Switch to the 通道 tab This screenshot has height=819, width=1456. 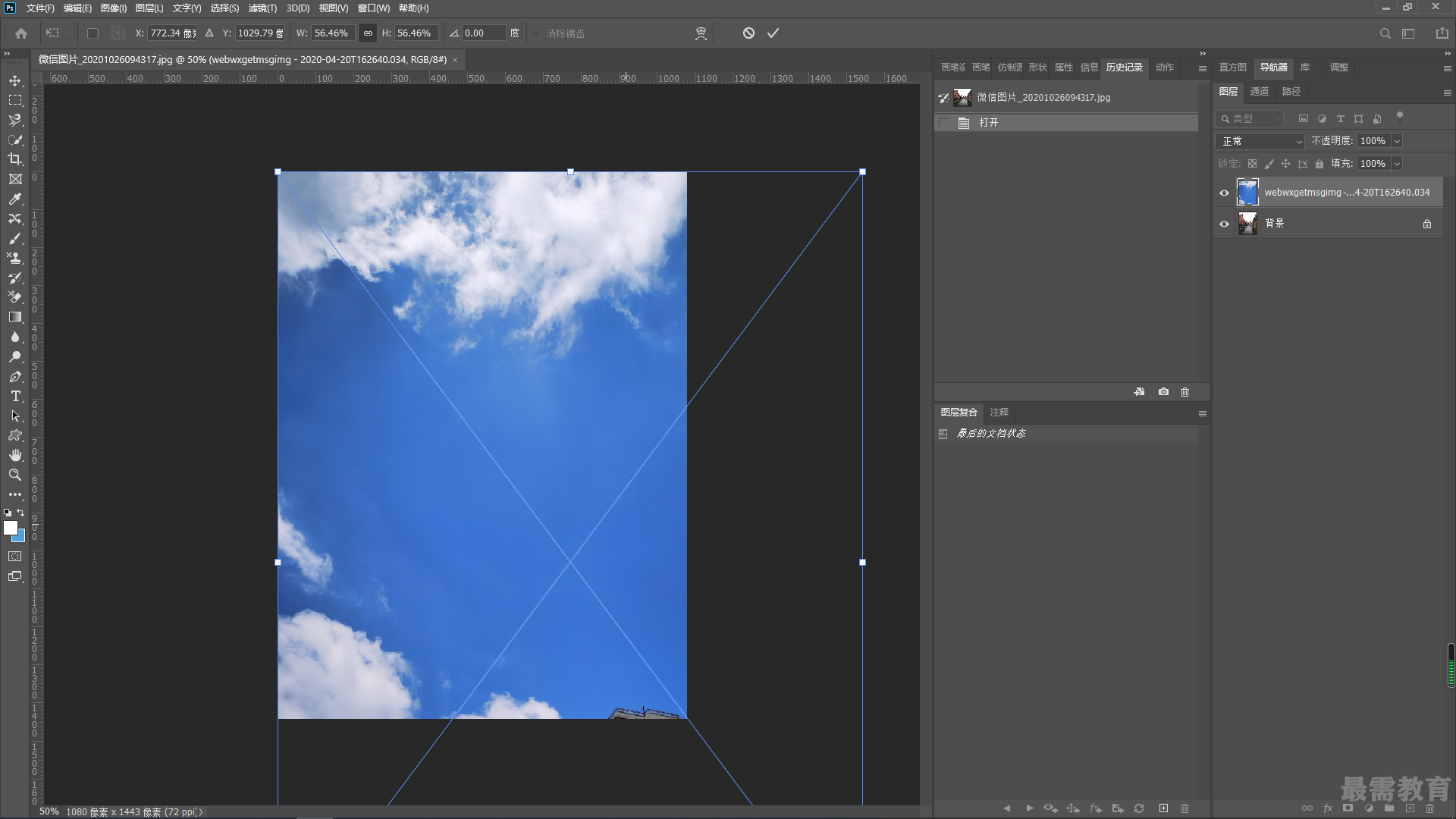coord(1259,92)
